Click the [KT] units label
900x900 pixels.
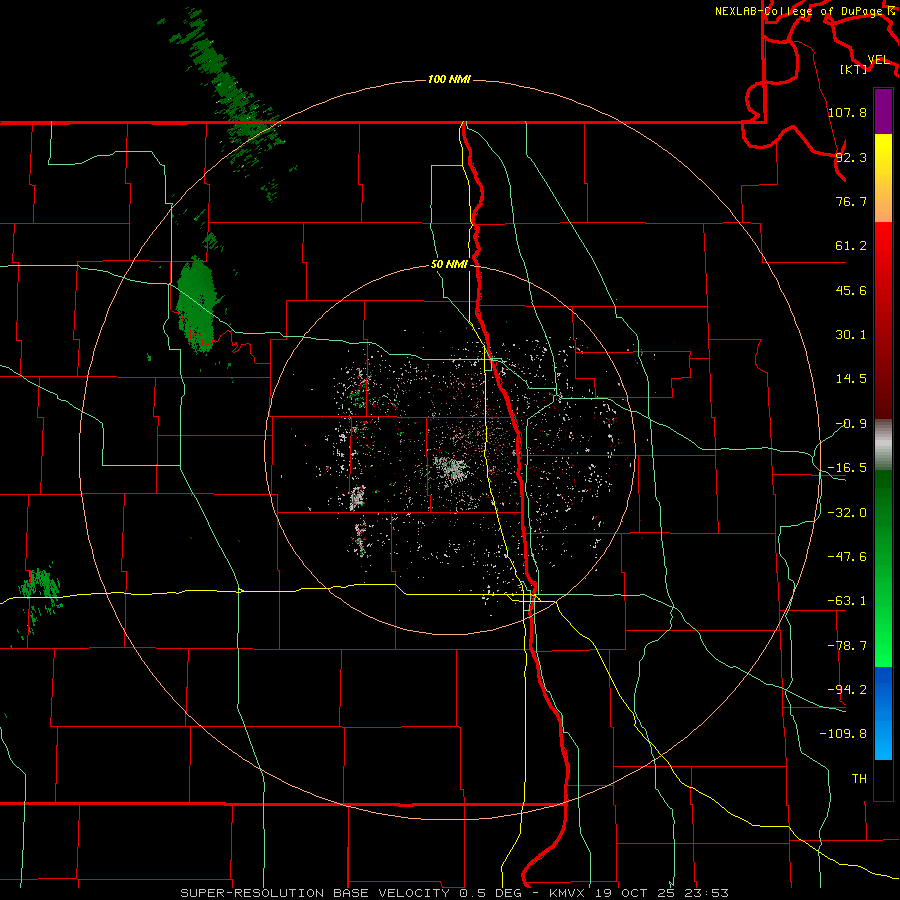(x=854, y=69)
